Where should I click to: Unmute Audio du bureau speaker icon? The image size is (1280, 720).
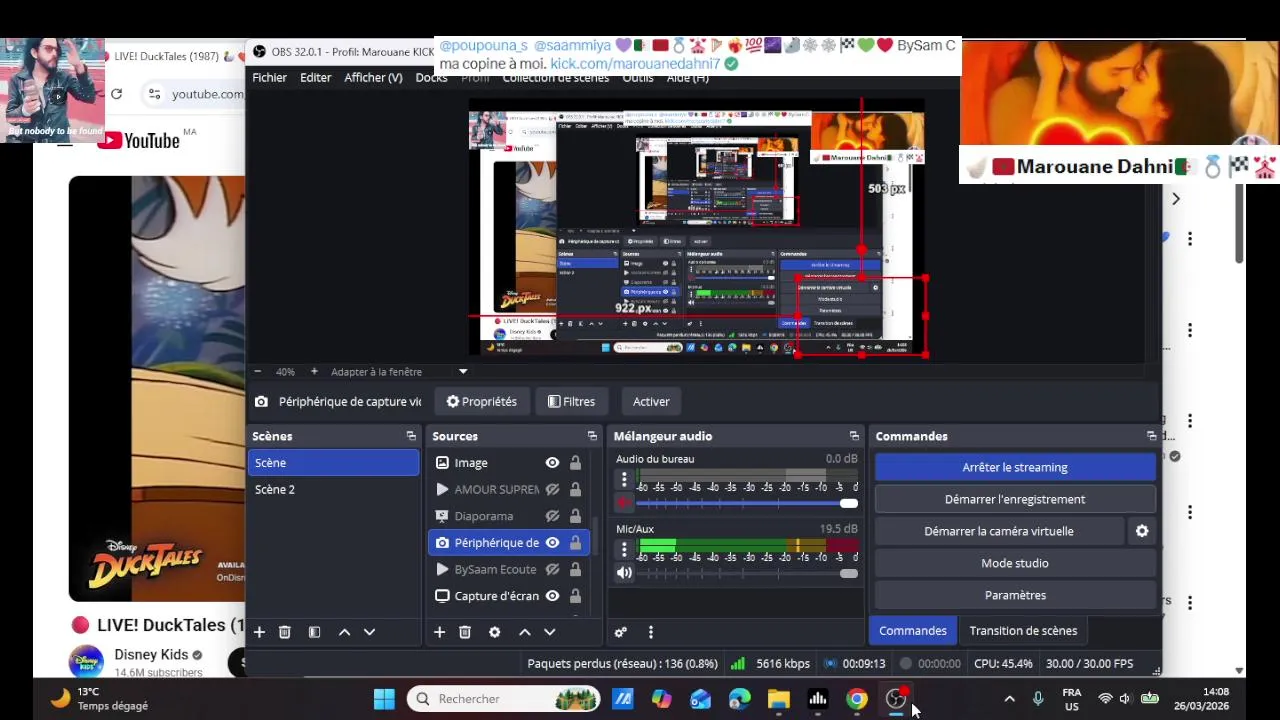point(624,503)
